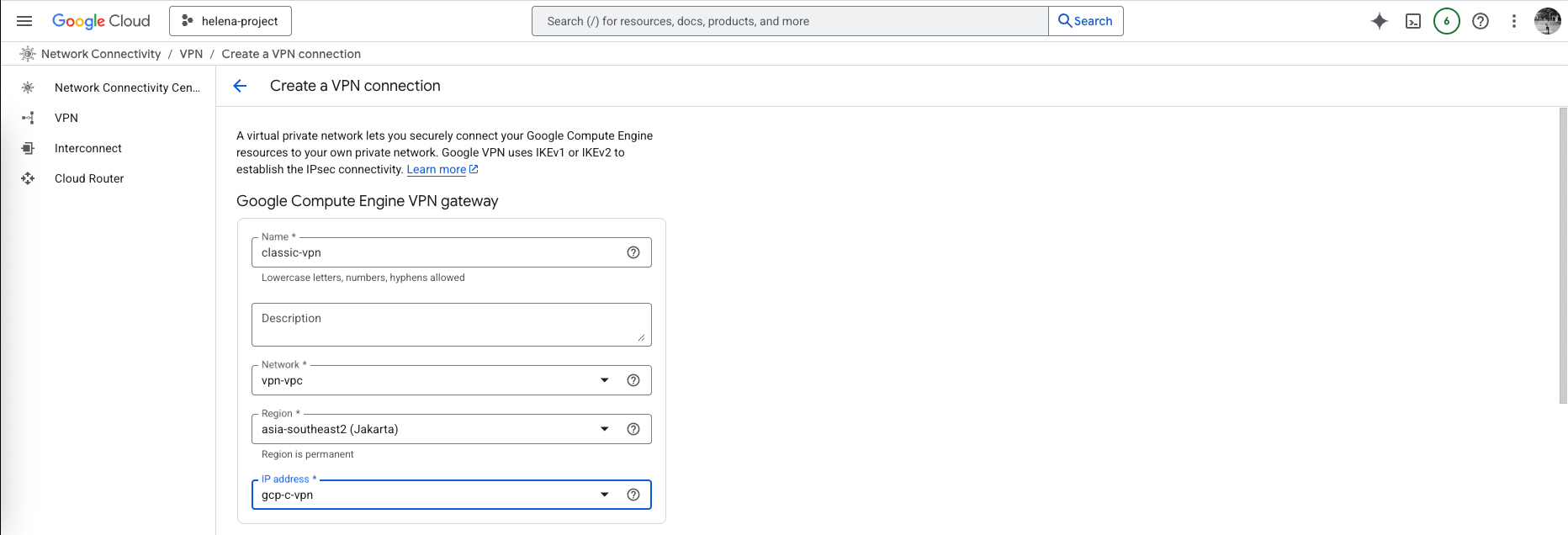
Task: Open VPN in the sidebar
Action: [66, 118]
